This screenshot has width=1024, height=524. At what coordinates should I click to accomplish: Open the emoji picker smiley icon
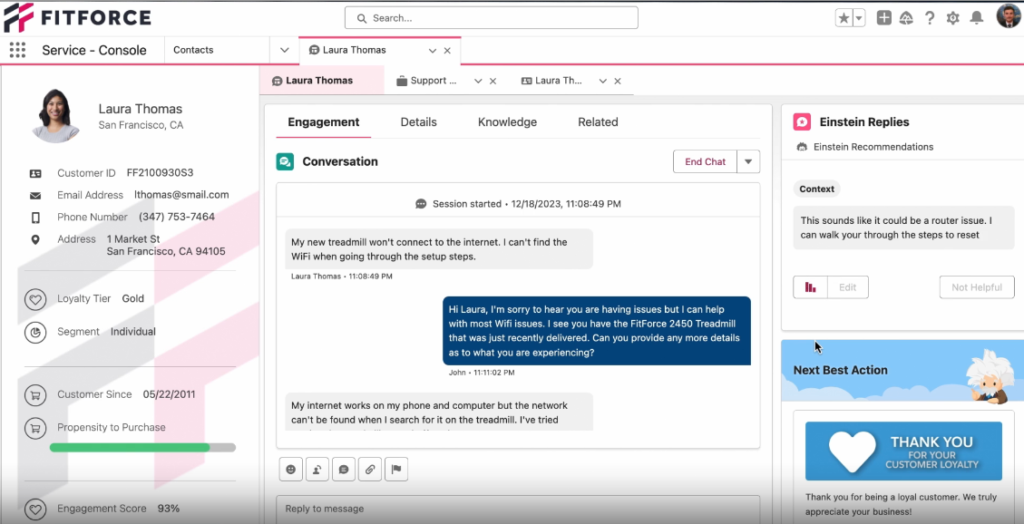coord(291,469)
